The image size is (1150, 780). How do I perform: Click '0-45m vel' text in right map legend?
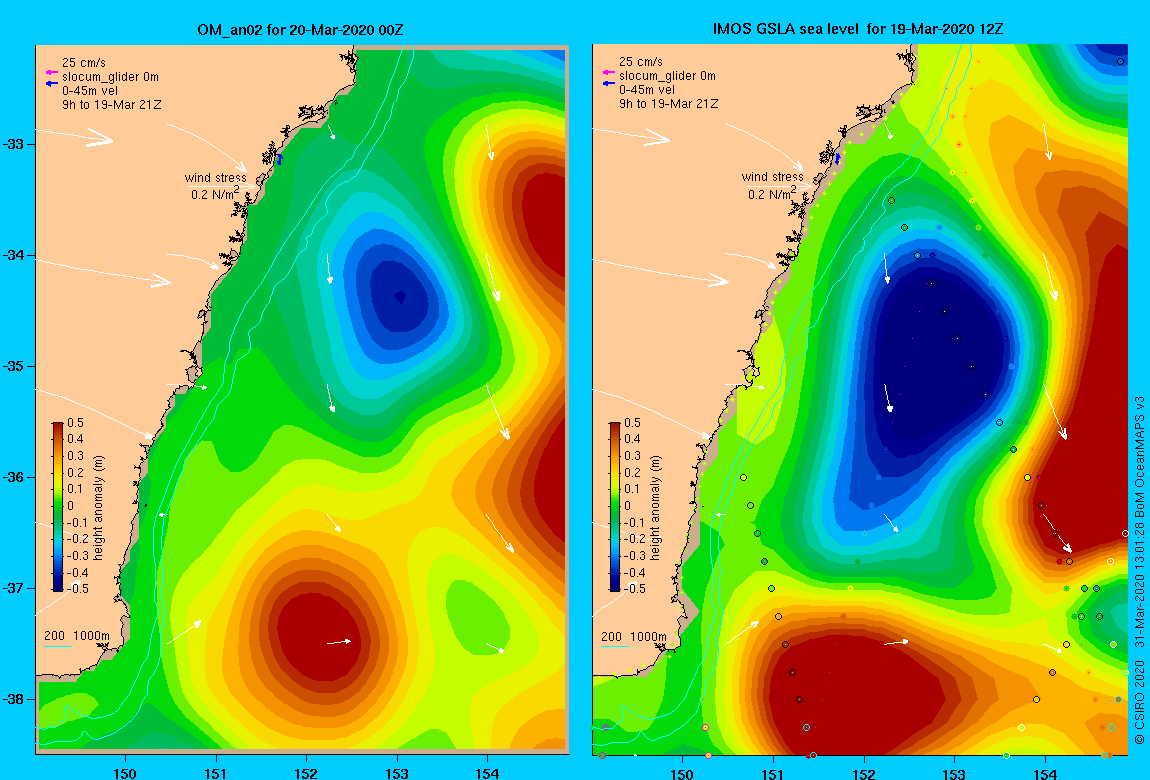tap(646, 90)
